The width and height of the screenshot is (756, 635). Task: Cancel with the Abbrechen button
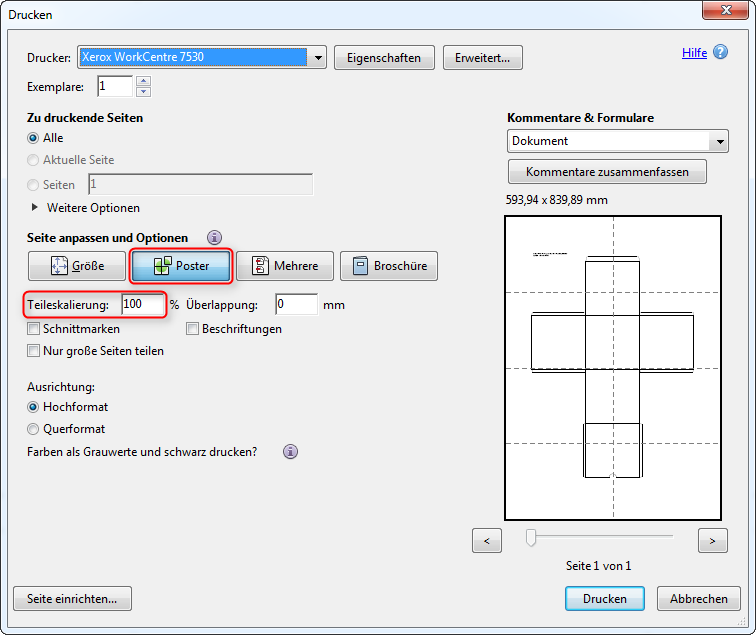point(699,599)
